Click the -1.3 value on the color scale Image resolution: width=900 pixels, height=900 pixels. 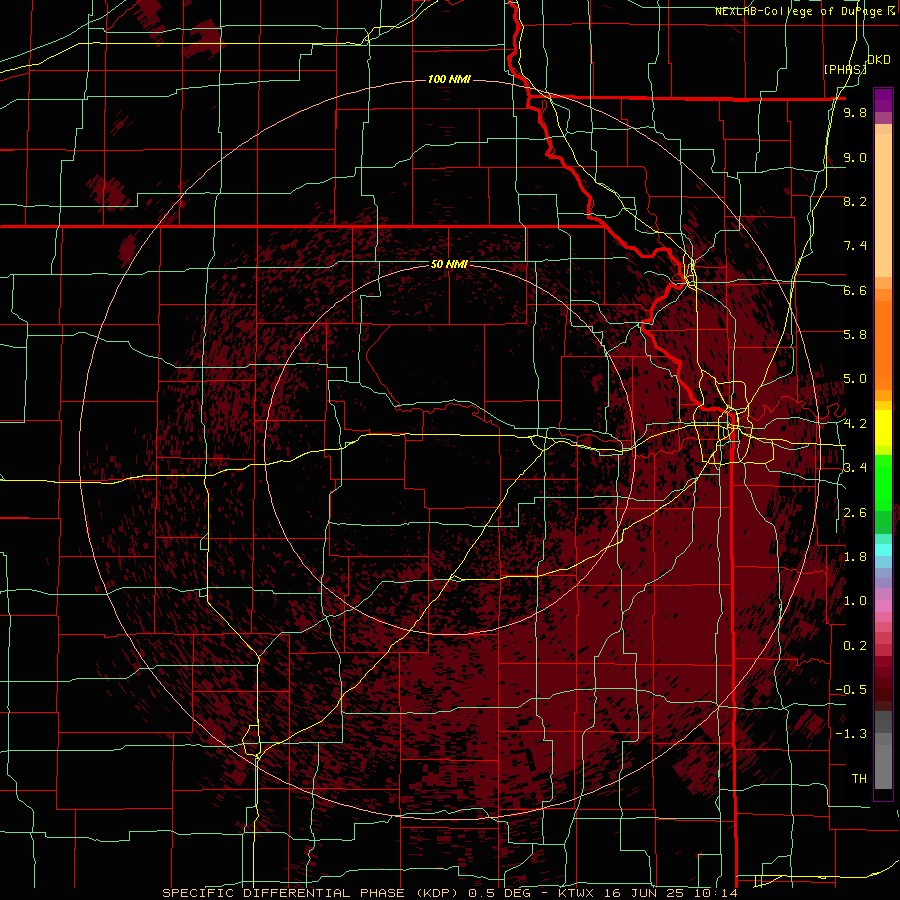coord(851,734)
